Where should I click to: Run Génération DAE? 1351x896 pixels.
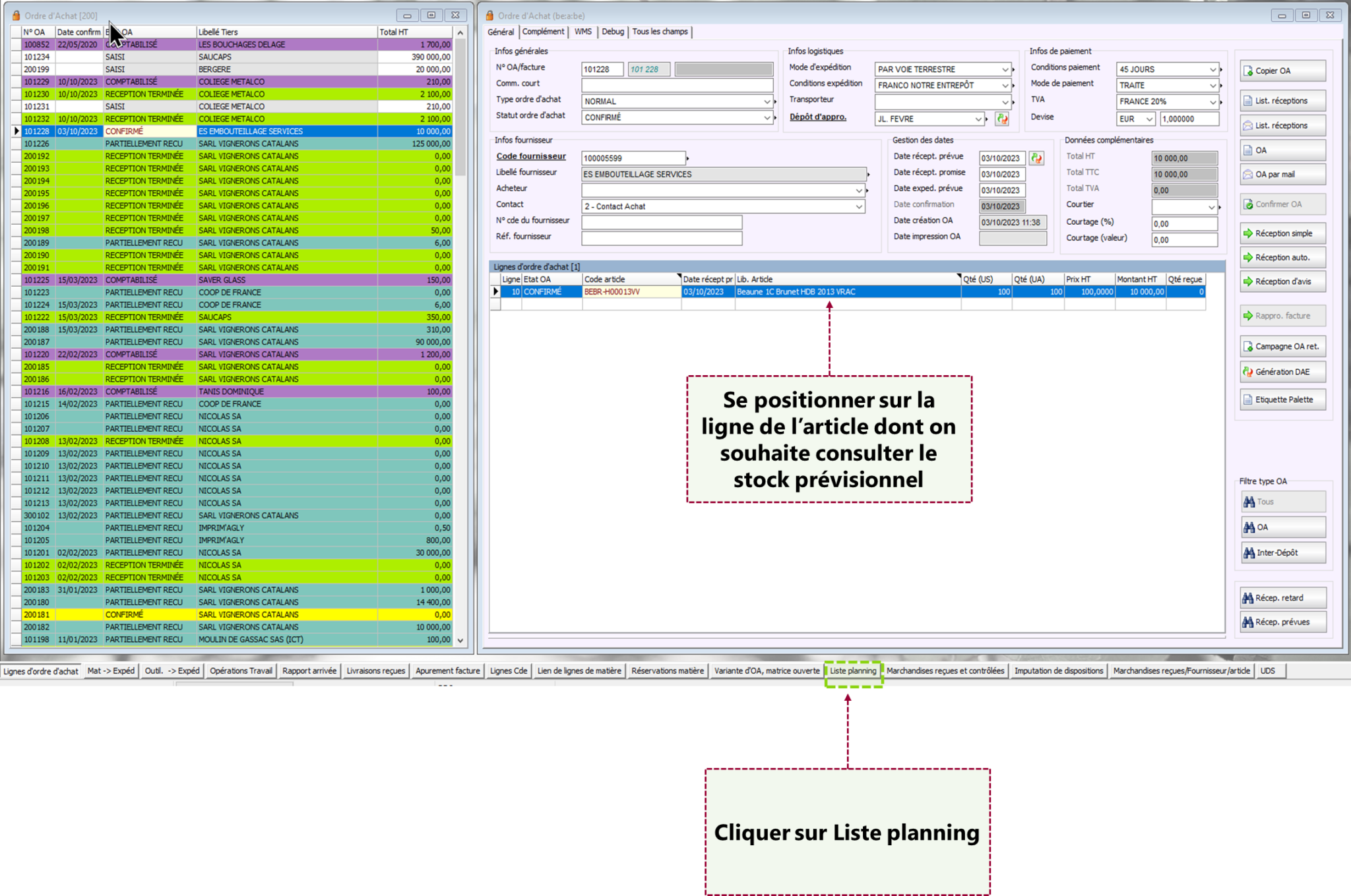[x=1282, y=372]
